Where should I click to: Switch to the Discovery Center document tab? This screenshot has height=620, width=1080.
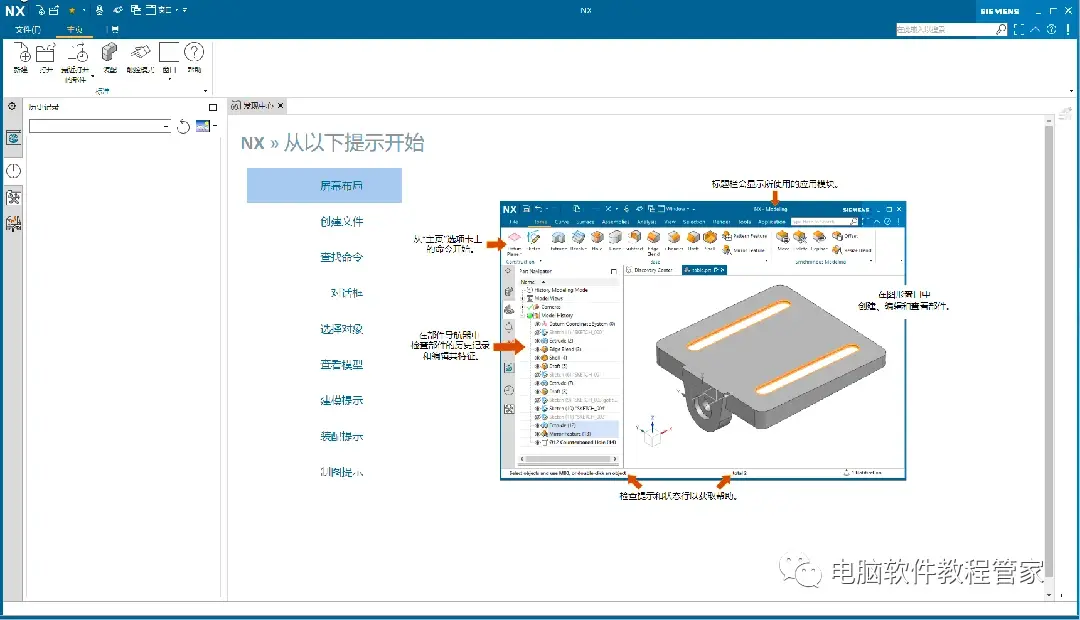(258, 106)
